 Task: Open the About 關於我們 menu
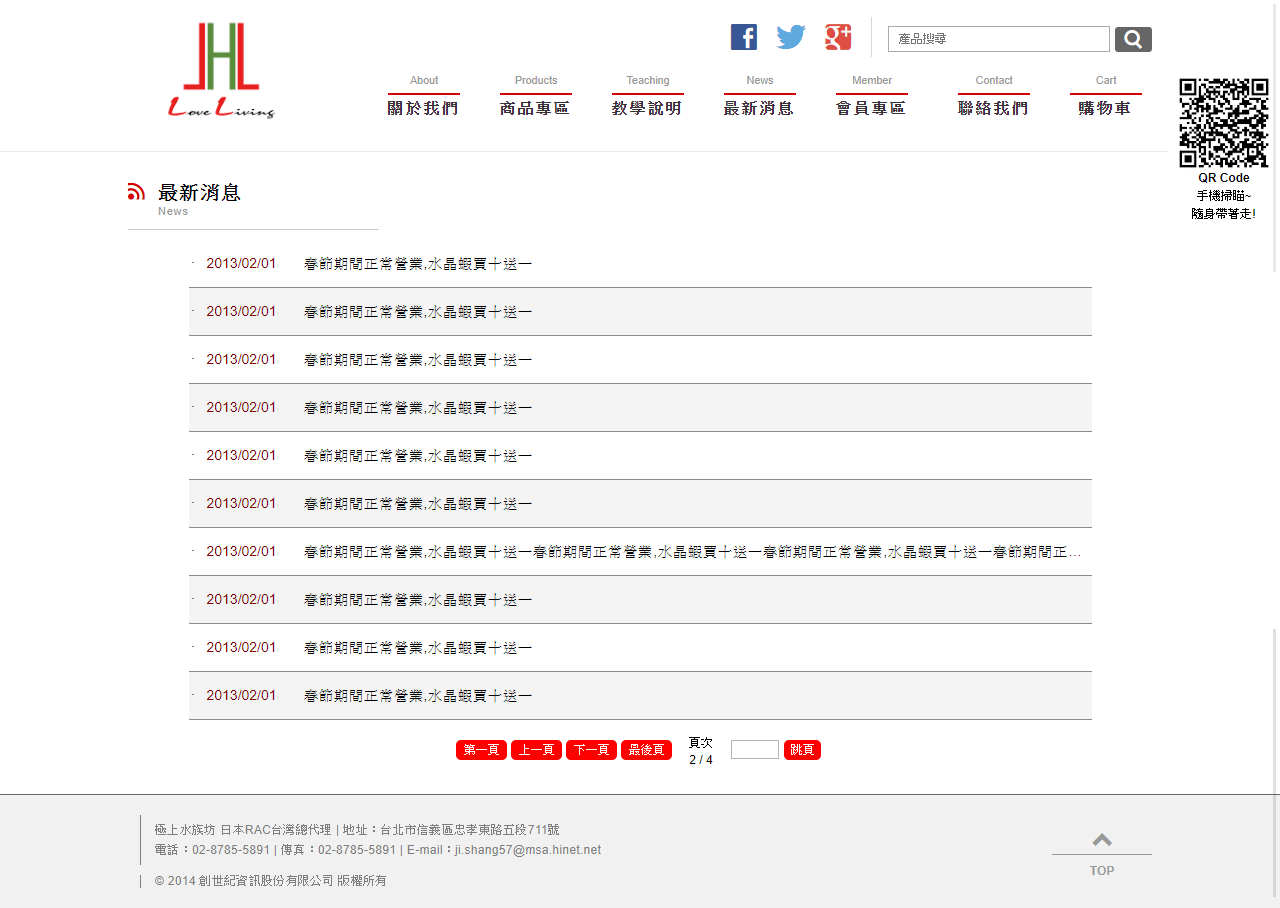click(424, 96)
